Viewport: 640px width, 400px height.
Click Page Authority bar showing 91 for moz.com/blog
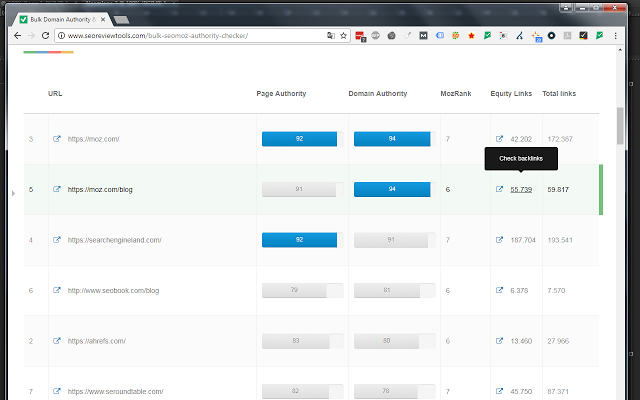pyautogui.click(x=302, y=189)
